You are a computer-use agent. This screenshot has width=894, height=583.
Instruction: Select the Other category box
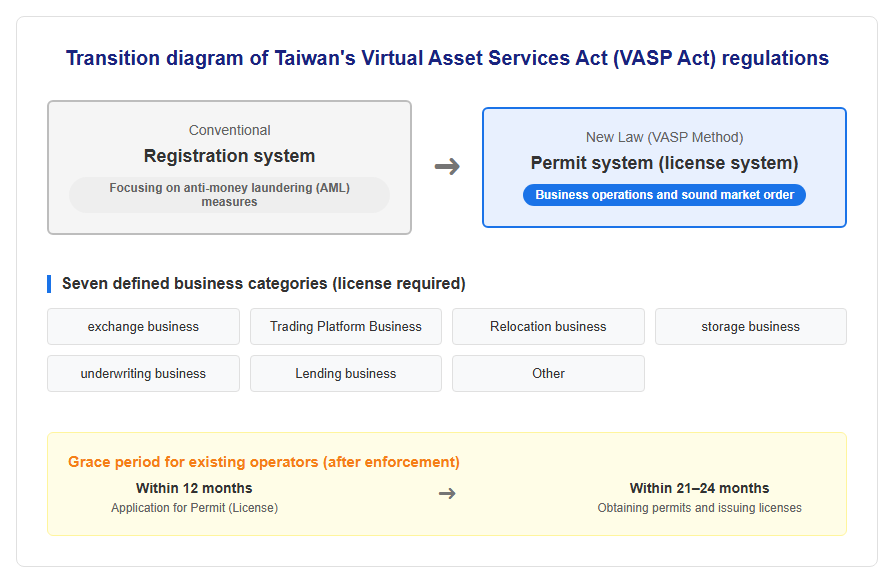(548, 373)
